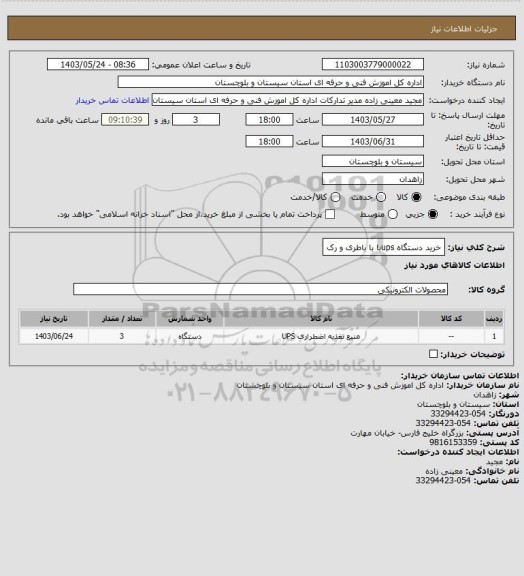524x576 pixels.
Task: Tick the Islamic treasury payment checkbox
Action: (330, 214)
